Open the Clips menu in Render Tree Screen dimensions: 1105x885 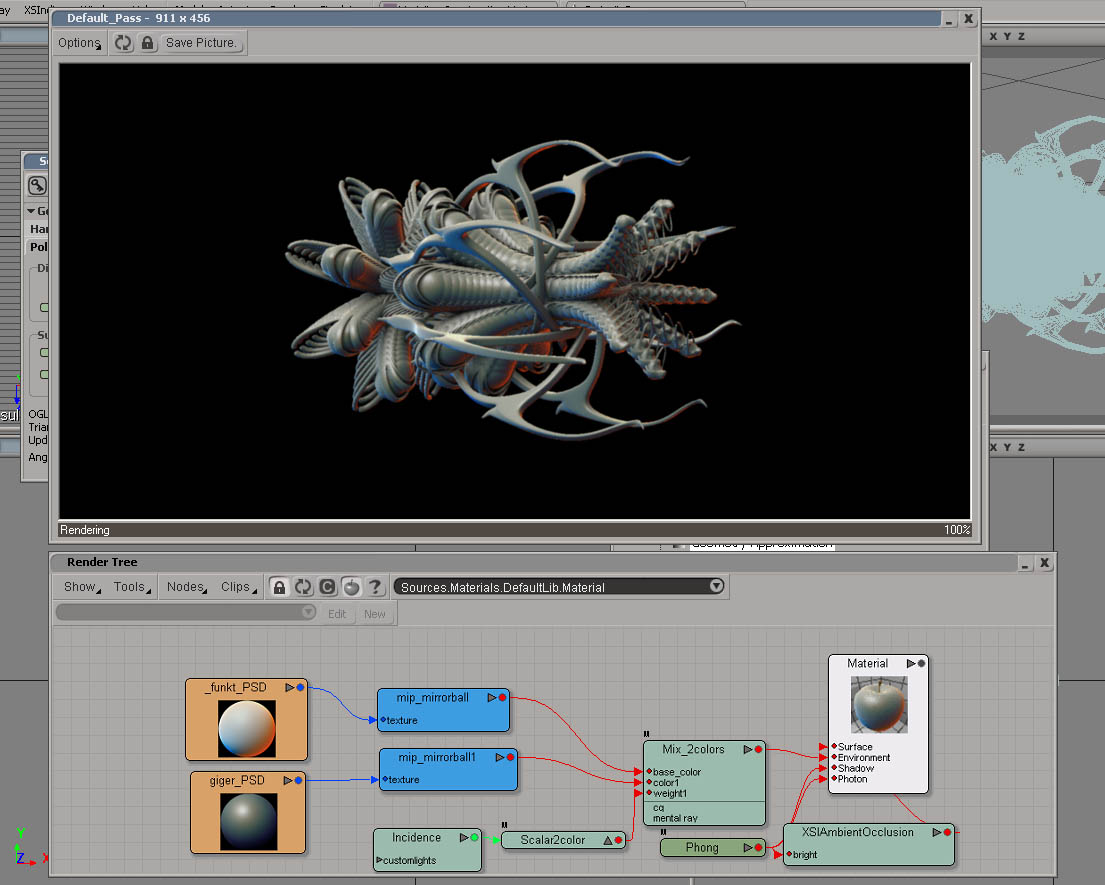[x=237, y=587]
